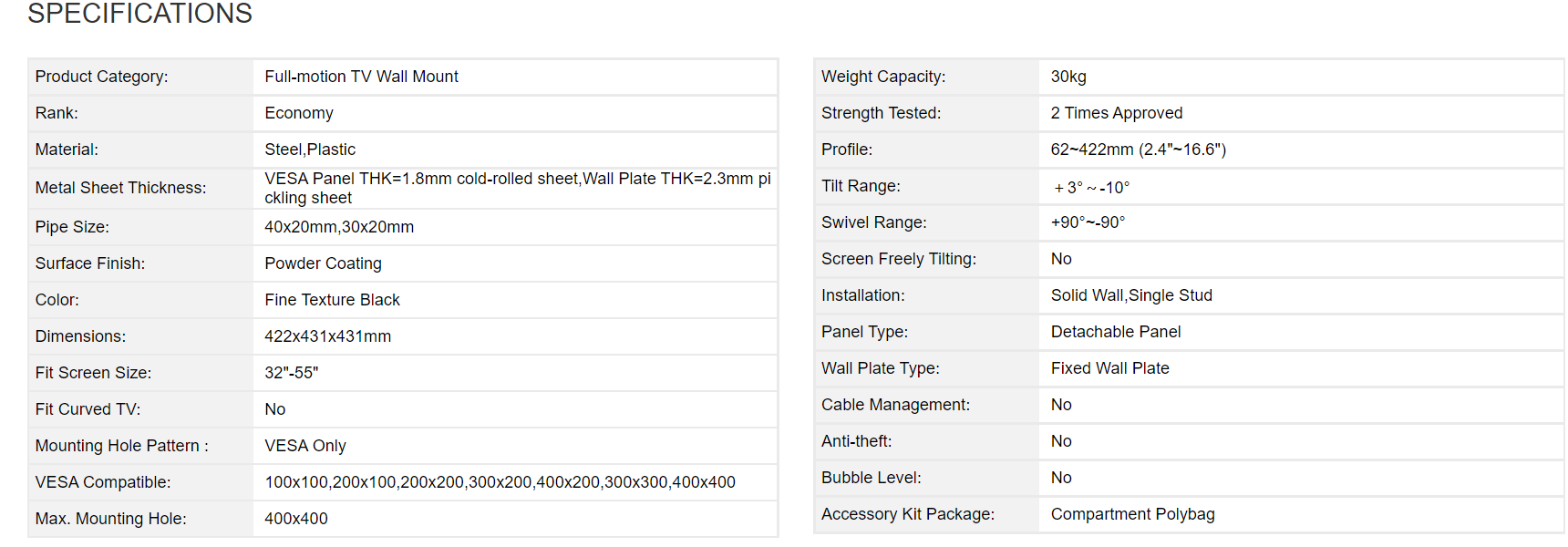
Task: Select the Solid Wall,Single Stud value
Action: pyautogui.click(x=1131, y=295)
